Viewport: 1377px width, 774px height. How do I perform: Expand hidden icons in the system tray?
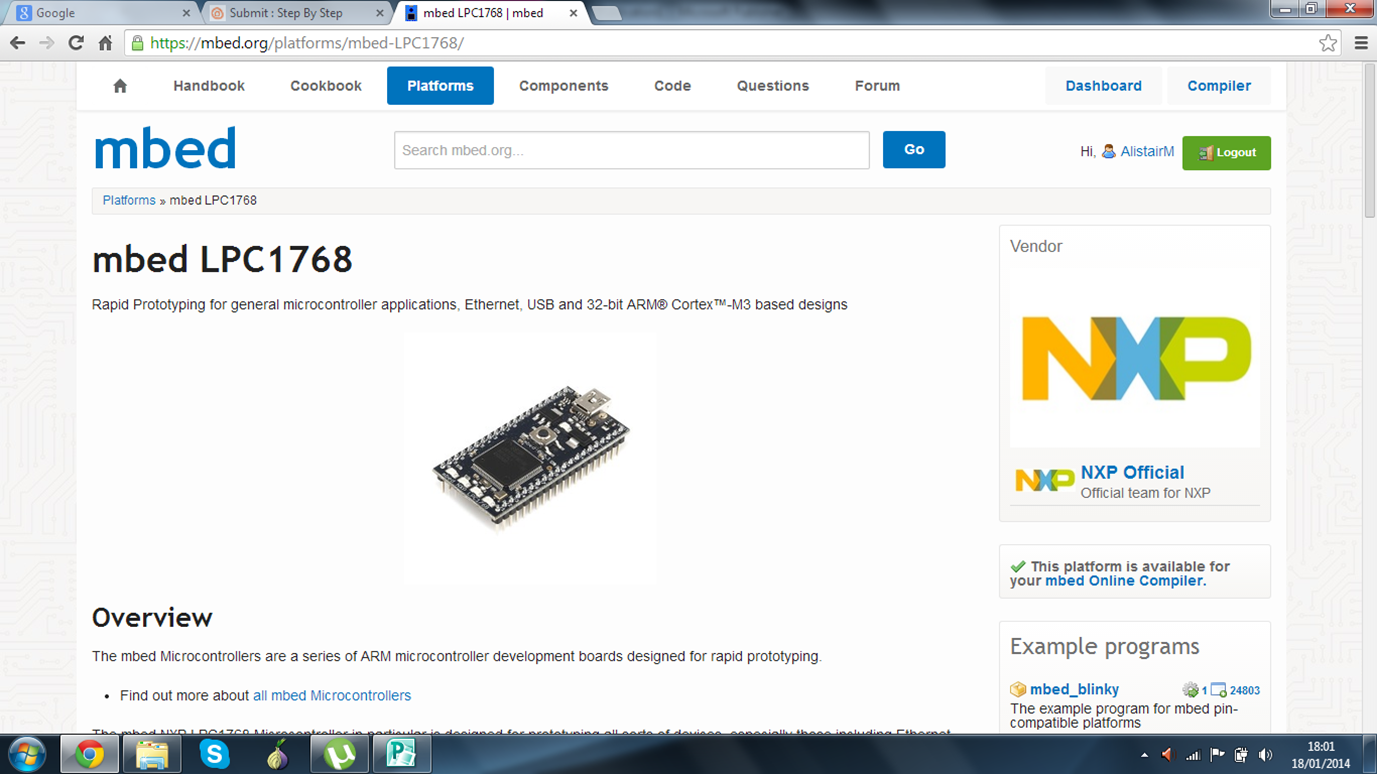[1145, 754]
